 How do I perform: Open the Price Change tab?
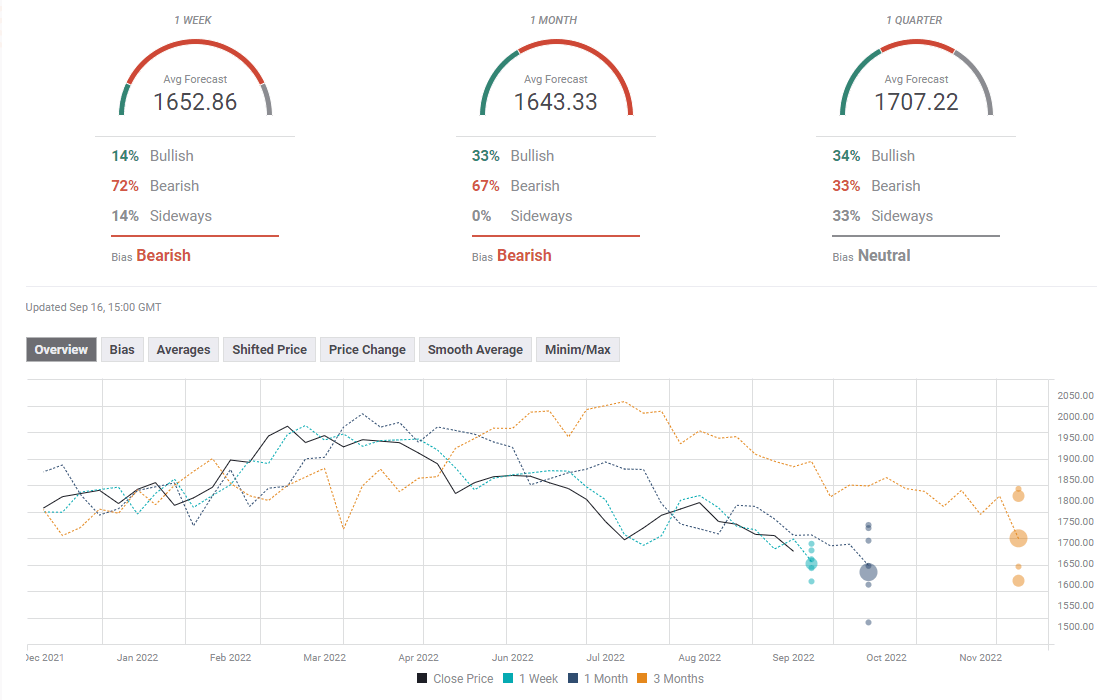pyautogui.click(x=367, y=350)
